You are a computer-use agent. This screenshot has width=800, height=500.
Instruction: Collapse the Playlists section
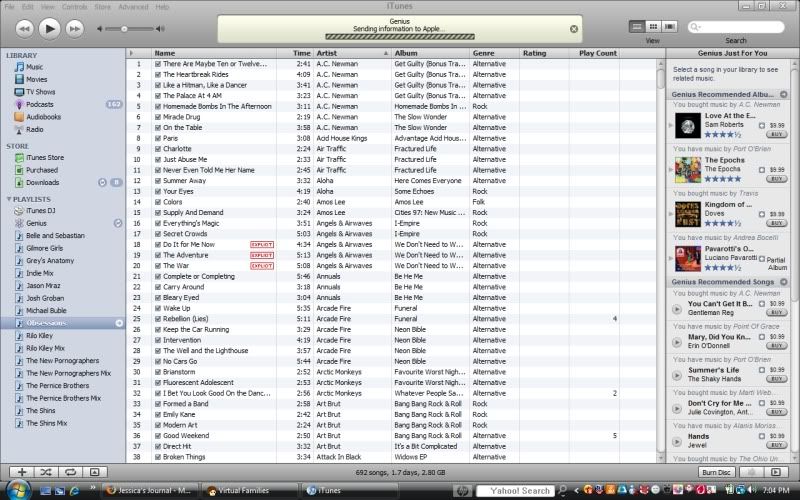(x=9, y=199)
